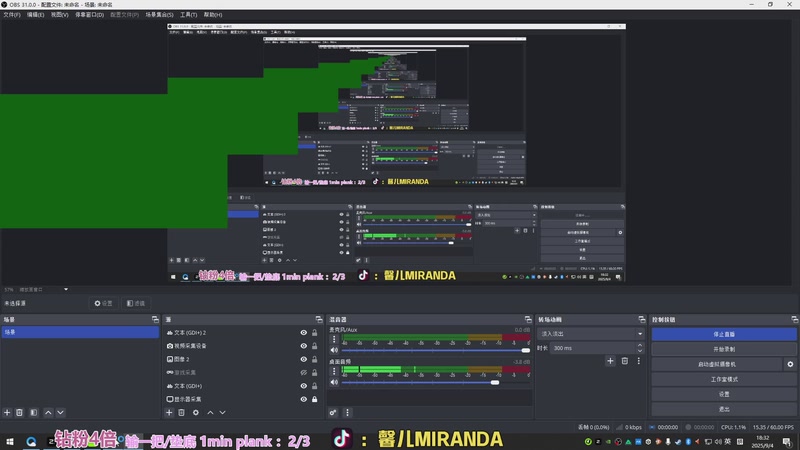Open the 帮助(H) menu
Viewport: 800px width, 450px height.
[213, 15]
